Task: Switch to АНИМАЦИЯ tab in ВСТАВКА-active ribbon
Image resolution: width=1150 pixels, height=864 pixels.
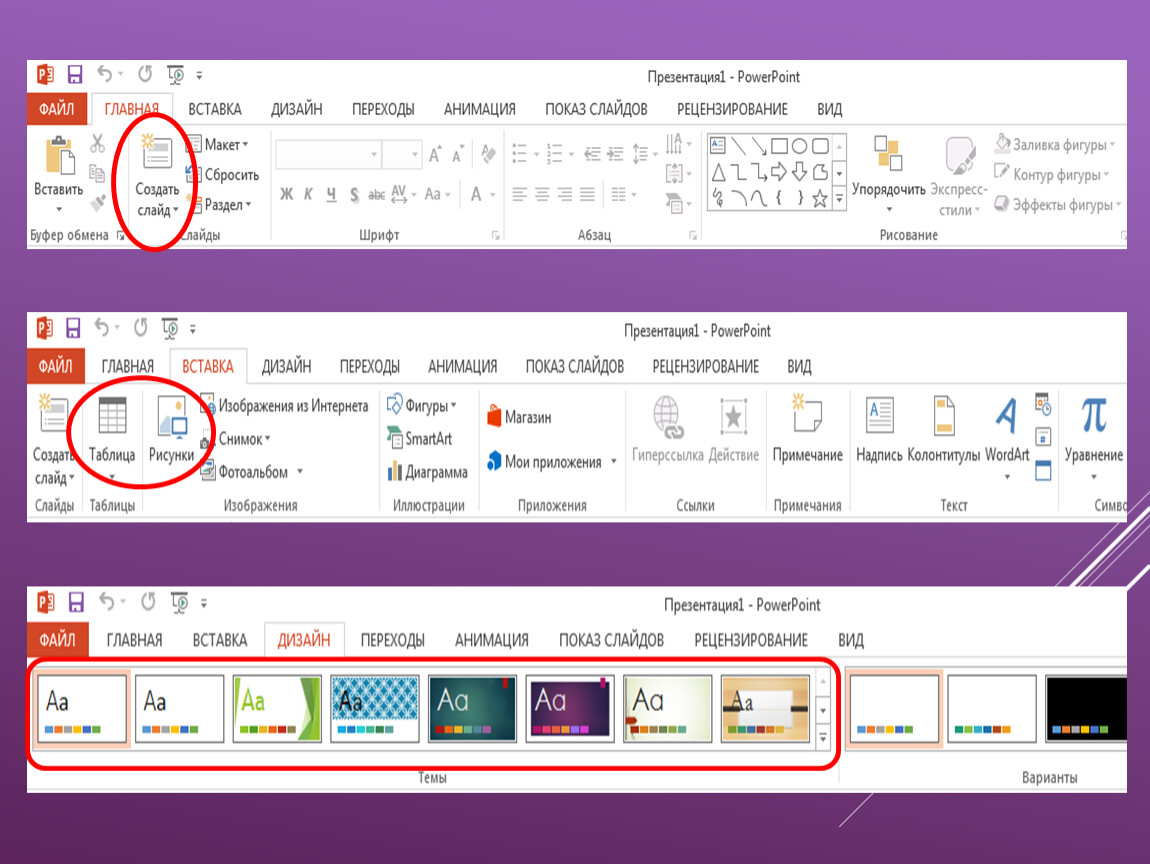Action: point(463,366)
